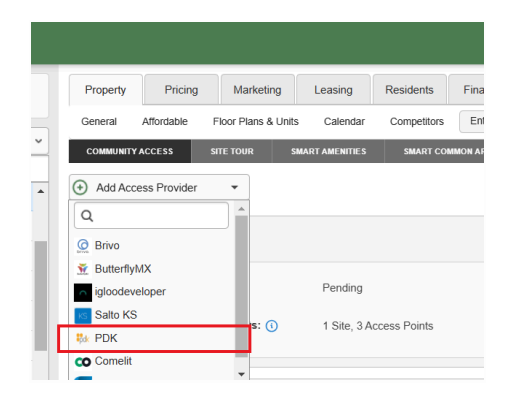Open the Marketing tab
This screenshot has width=519, height=420.
(x=257, y=90)
